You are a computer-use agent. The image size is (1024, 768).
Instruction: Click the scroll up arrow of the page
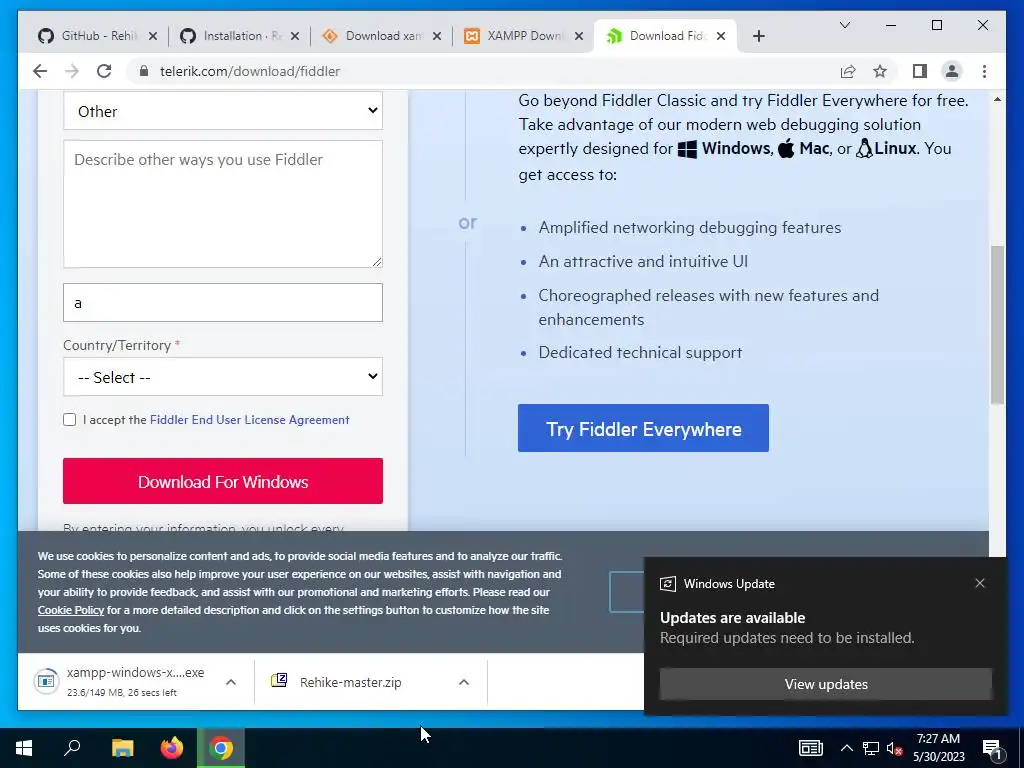(997, 99)
